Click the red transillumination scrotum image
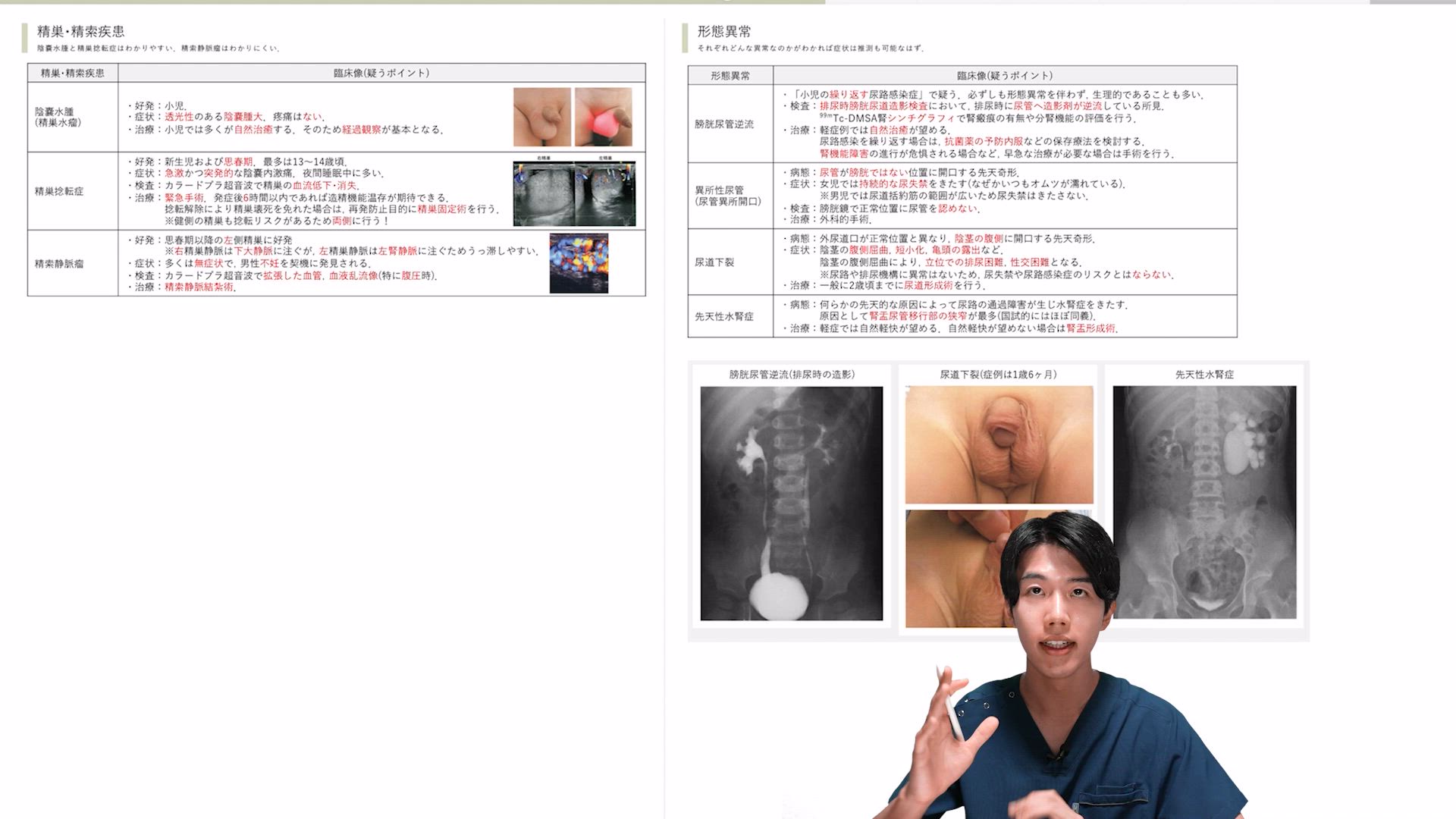Image resolution: width=1456 pixels, height=819 pixels. coord(603,117)
